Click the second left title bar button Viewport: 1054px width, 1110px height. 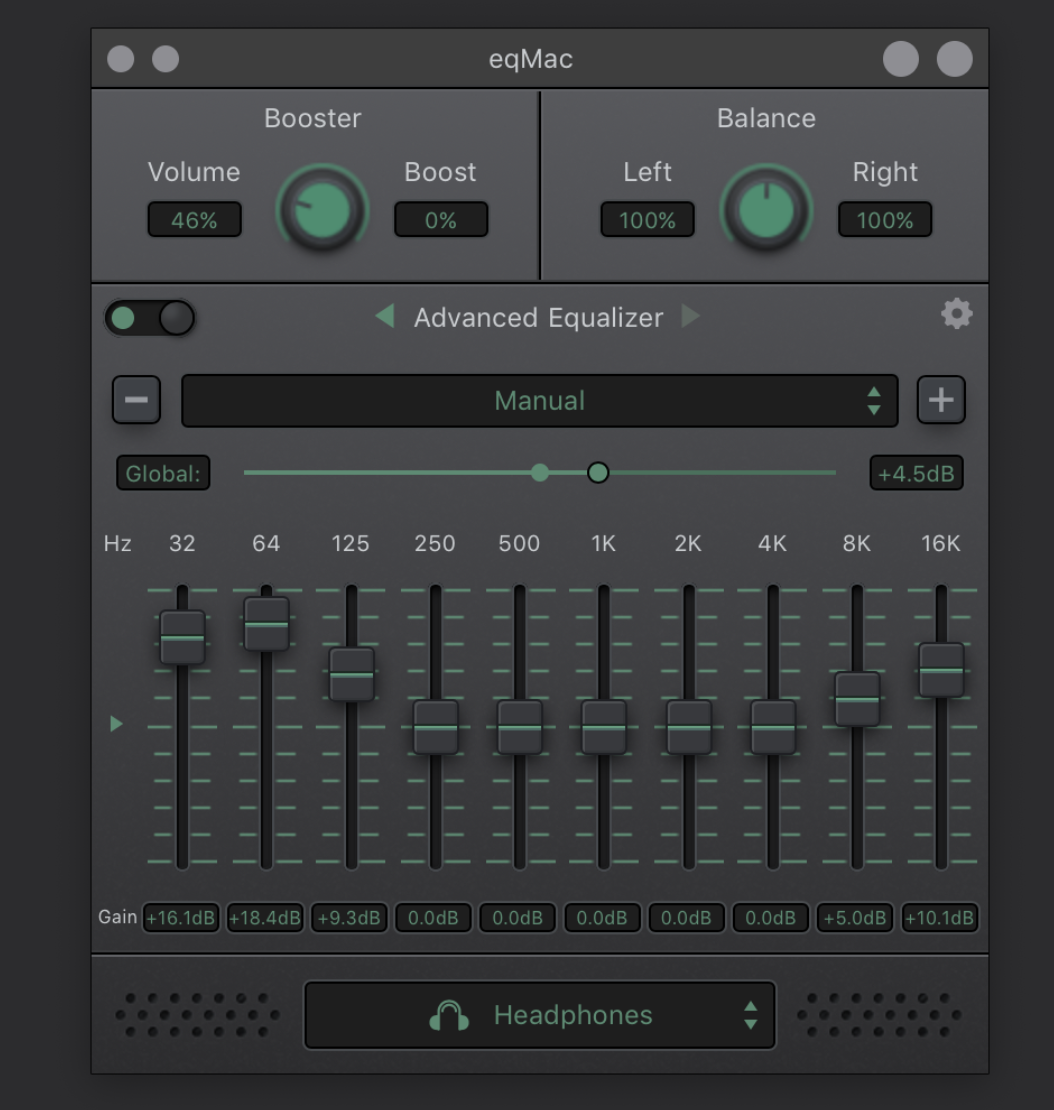(166, 59)
